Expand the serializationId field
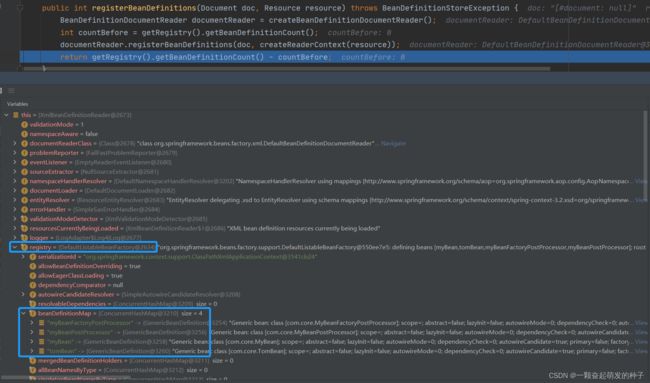Viewport: 650px width, 383px height. pos(24,257)
